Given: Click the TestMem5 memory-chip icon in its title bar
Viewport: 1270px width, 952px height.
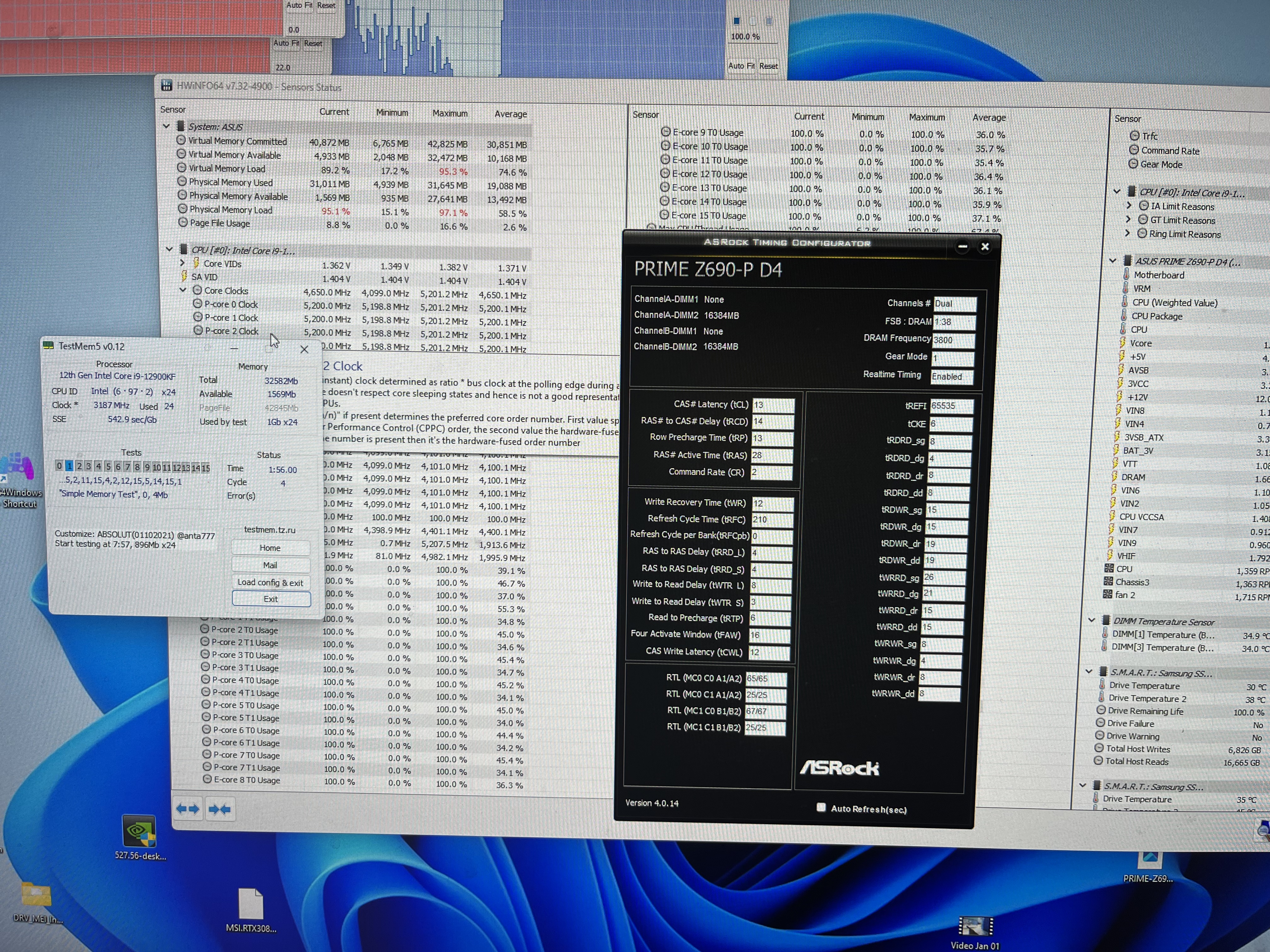Looking at the screenshot, I should coord(48,345).
